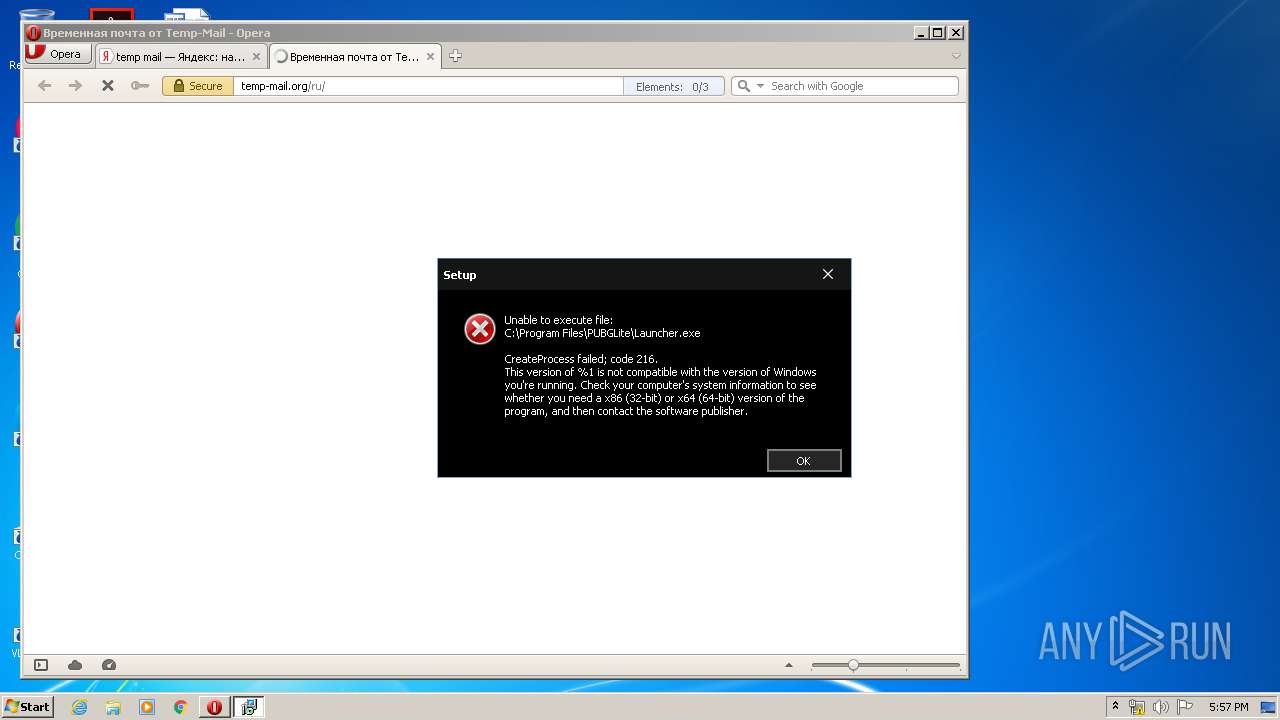Open the Windows Start menu

(x=27, y=706)
